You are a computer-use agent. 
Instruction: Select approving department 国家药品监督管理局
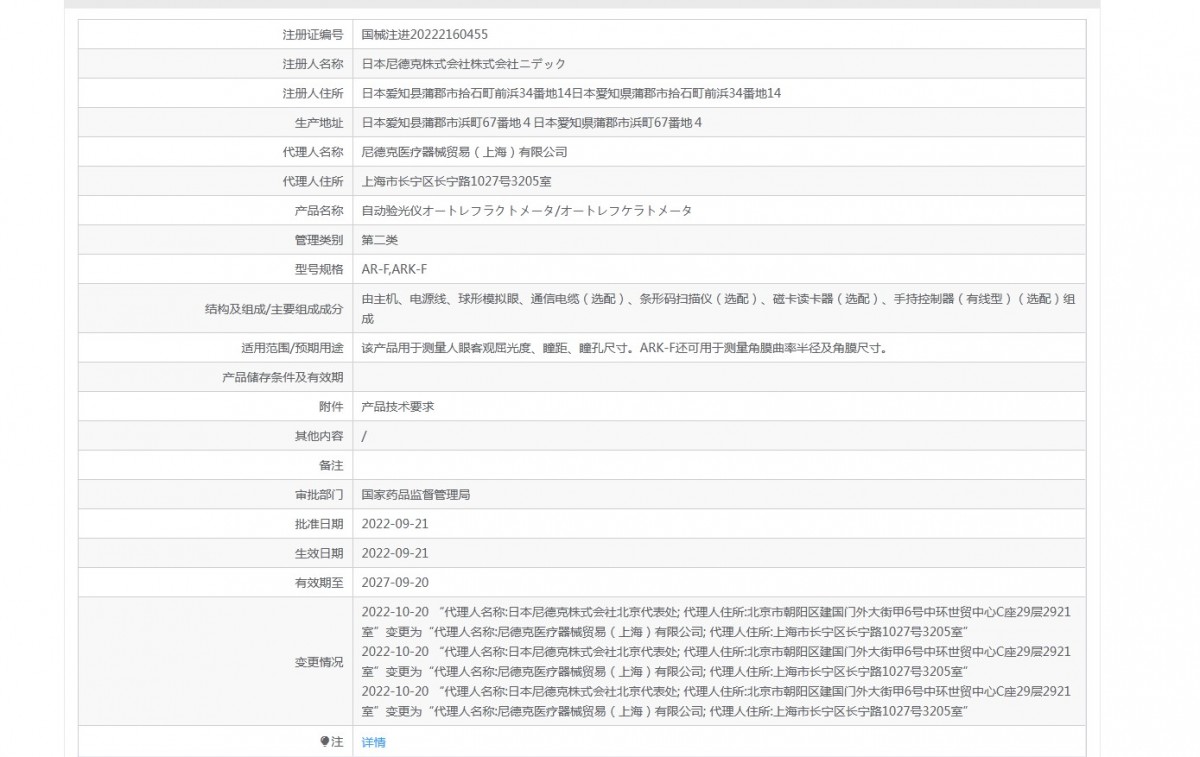pos(415,495)
